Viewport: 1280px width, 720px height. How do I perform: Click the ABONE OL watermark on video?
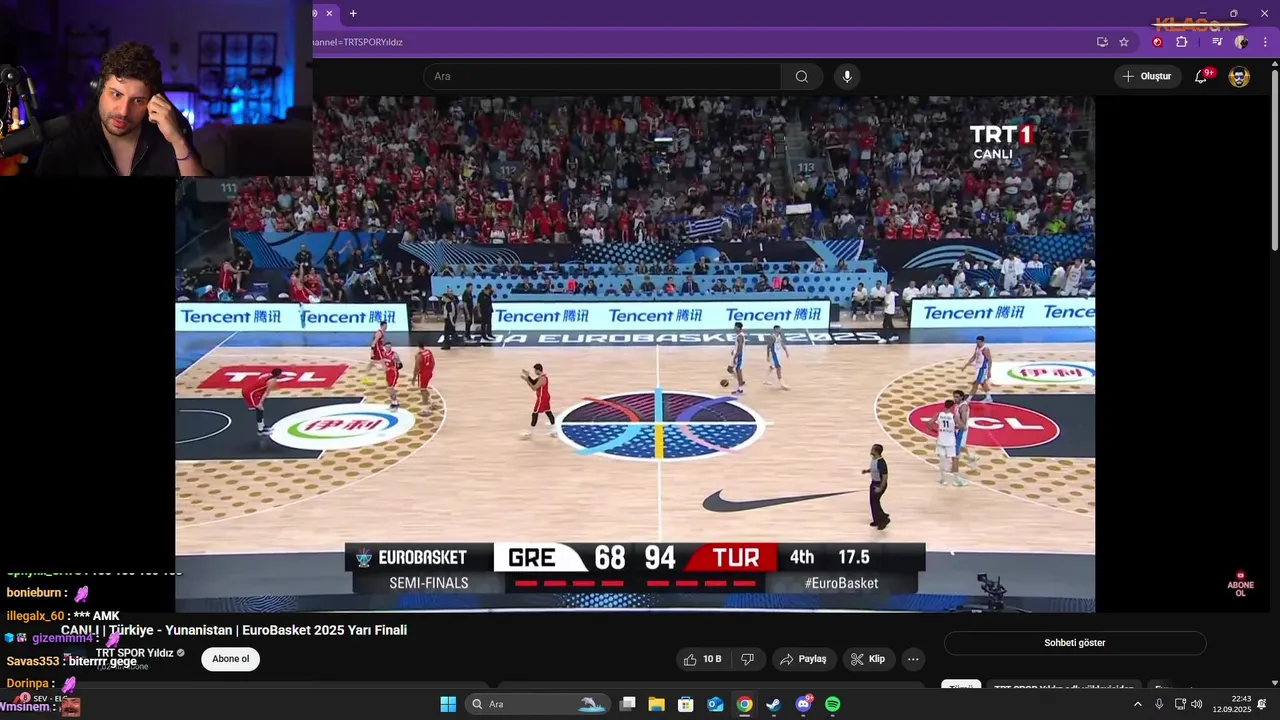click(x=1241, y=585)
